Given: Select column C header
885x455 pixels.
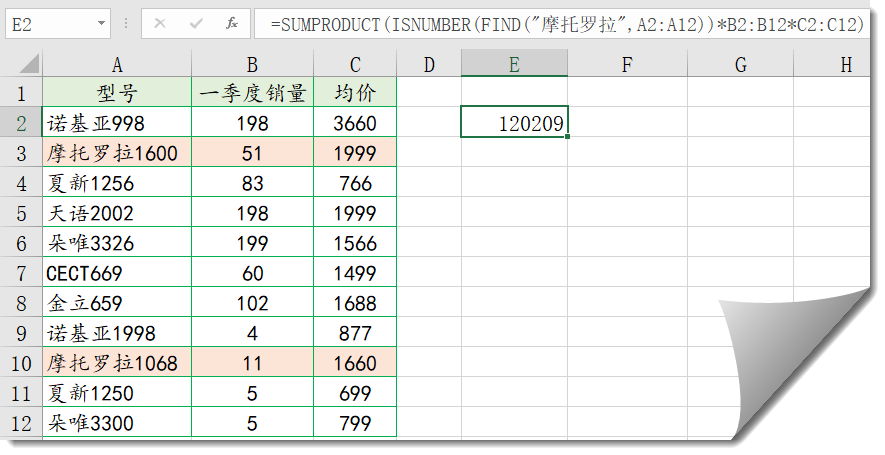Looking at the screenshot, I should click(355, 64).
